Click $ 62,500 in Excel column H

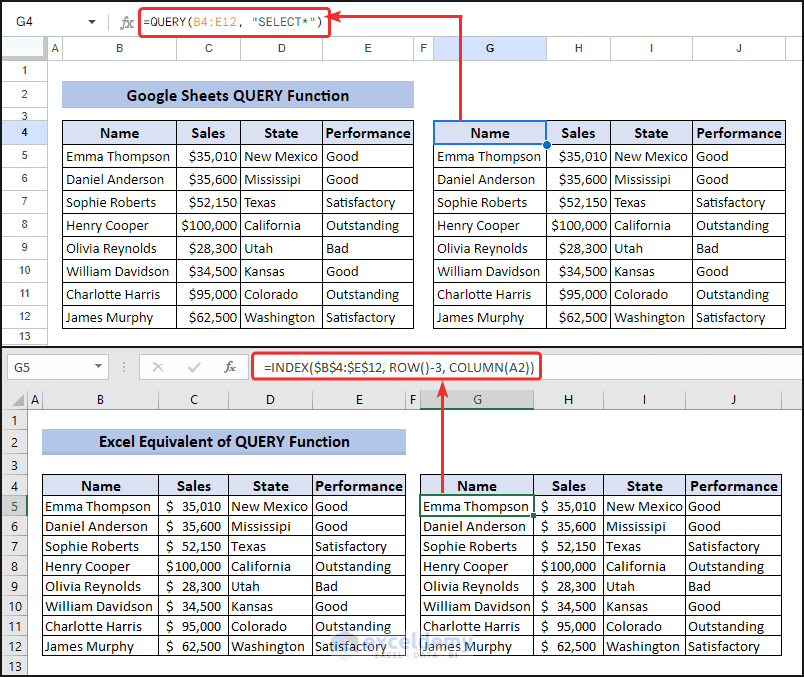[569, 646]
